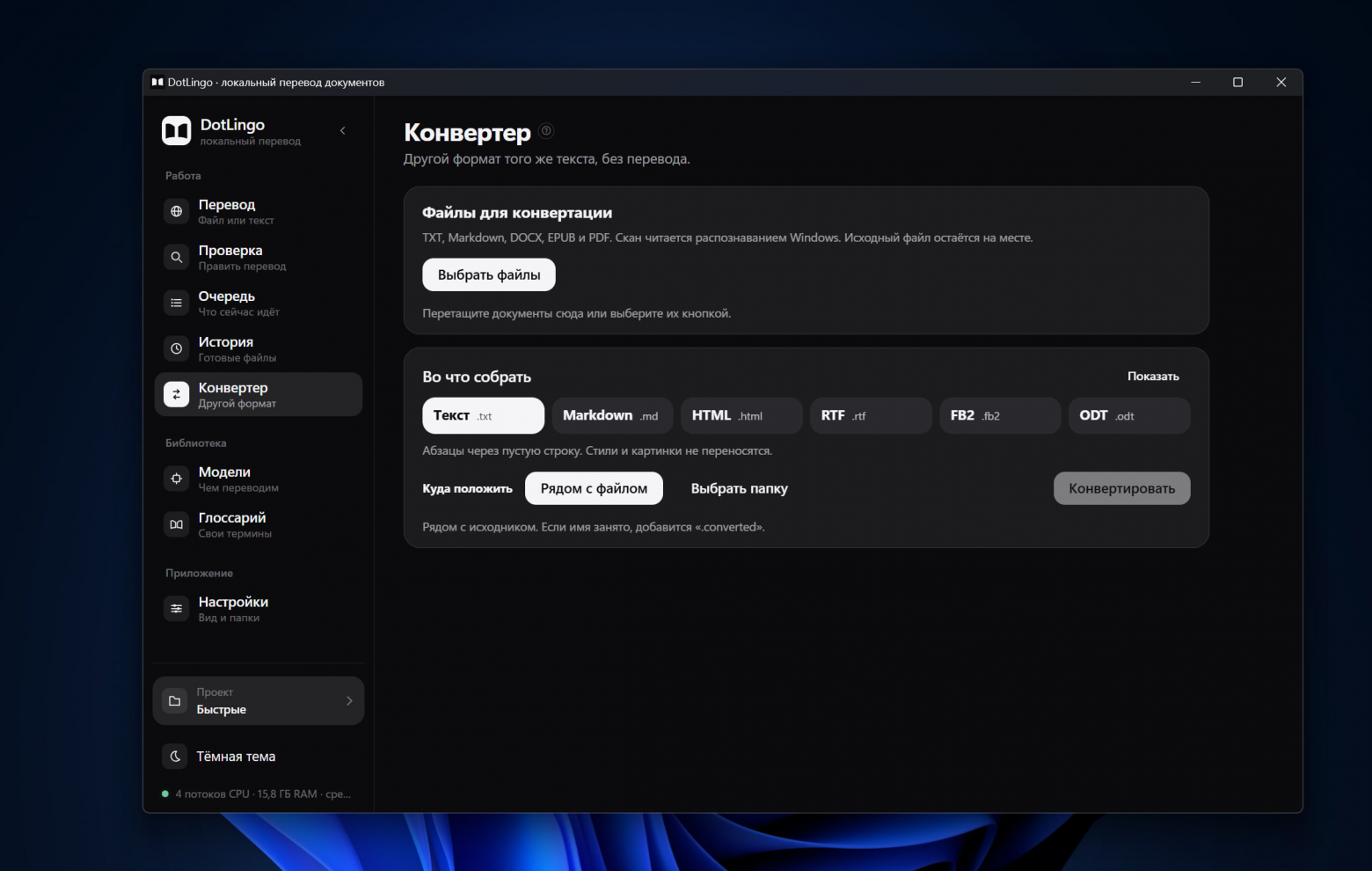Image resolution: width=1372 pixels, height=871 pixels.
Task: Open the help icon beside the Конвертер heading
Action: (546, 131)
